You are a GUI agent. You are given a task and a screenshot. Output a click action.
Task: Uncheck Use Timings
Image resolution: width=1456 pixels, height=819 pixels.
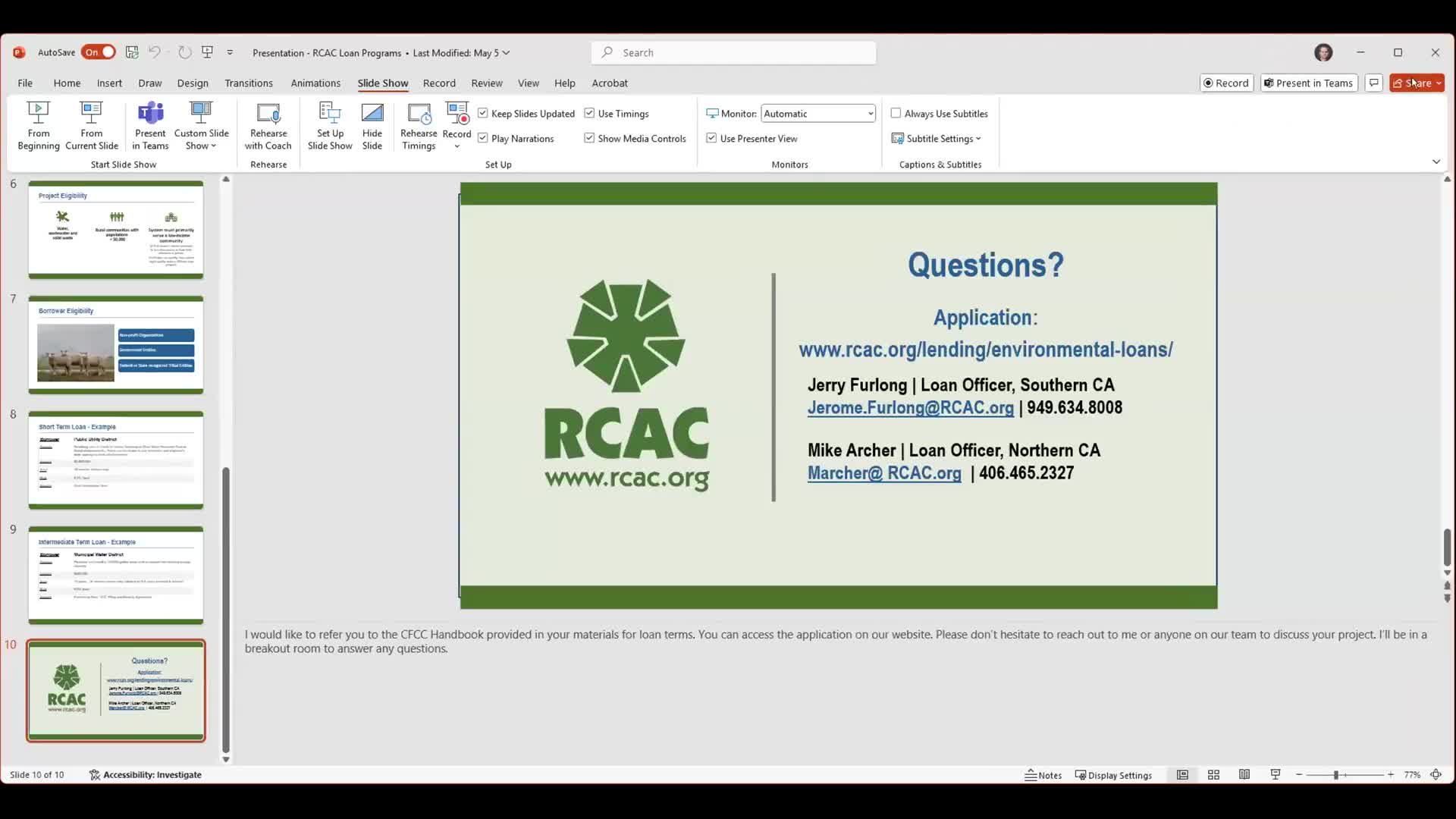590,113
